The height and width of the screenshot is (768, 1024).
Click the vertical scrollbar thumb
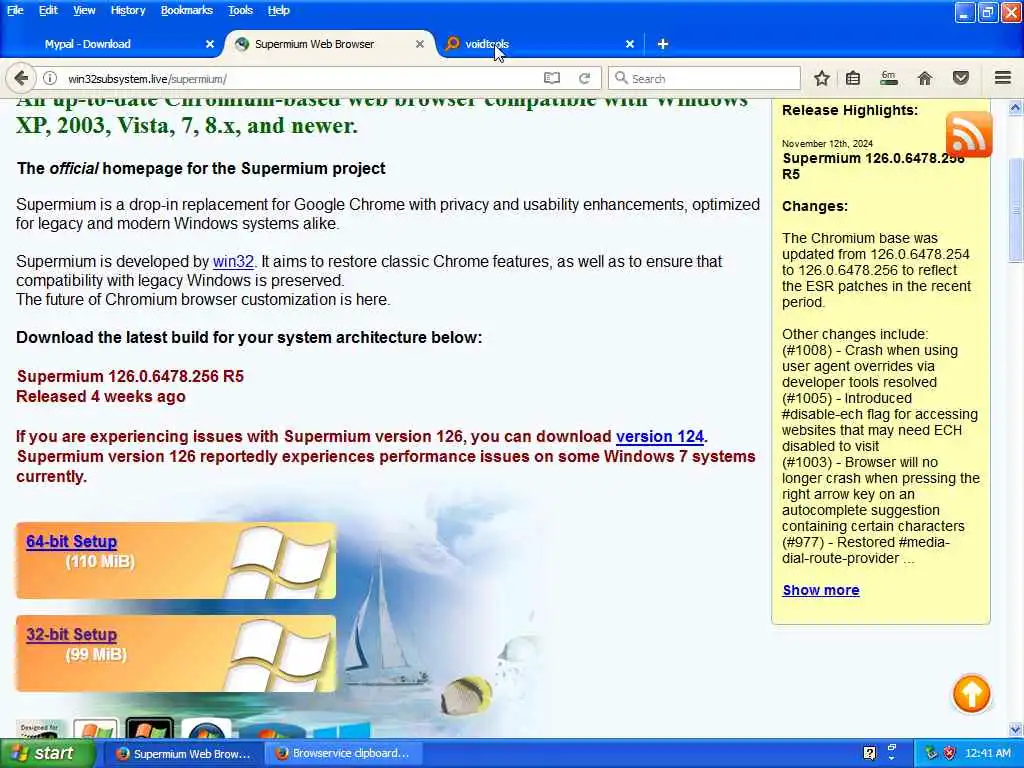[1016, 210]
